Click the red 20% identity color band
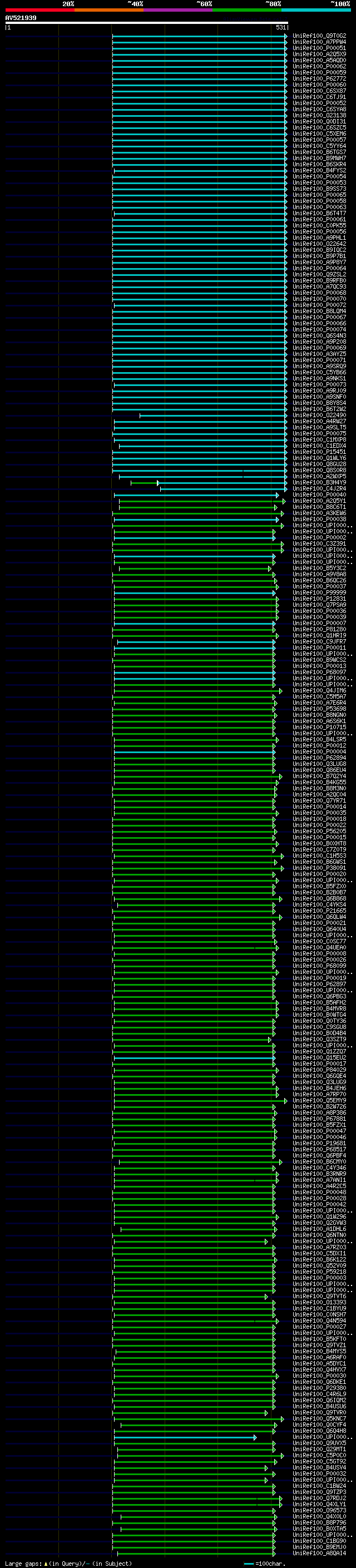356x1568 pixels. [39, 10]
